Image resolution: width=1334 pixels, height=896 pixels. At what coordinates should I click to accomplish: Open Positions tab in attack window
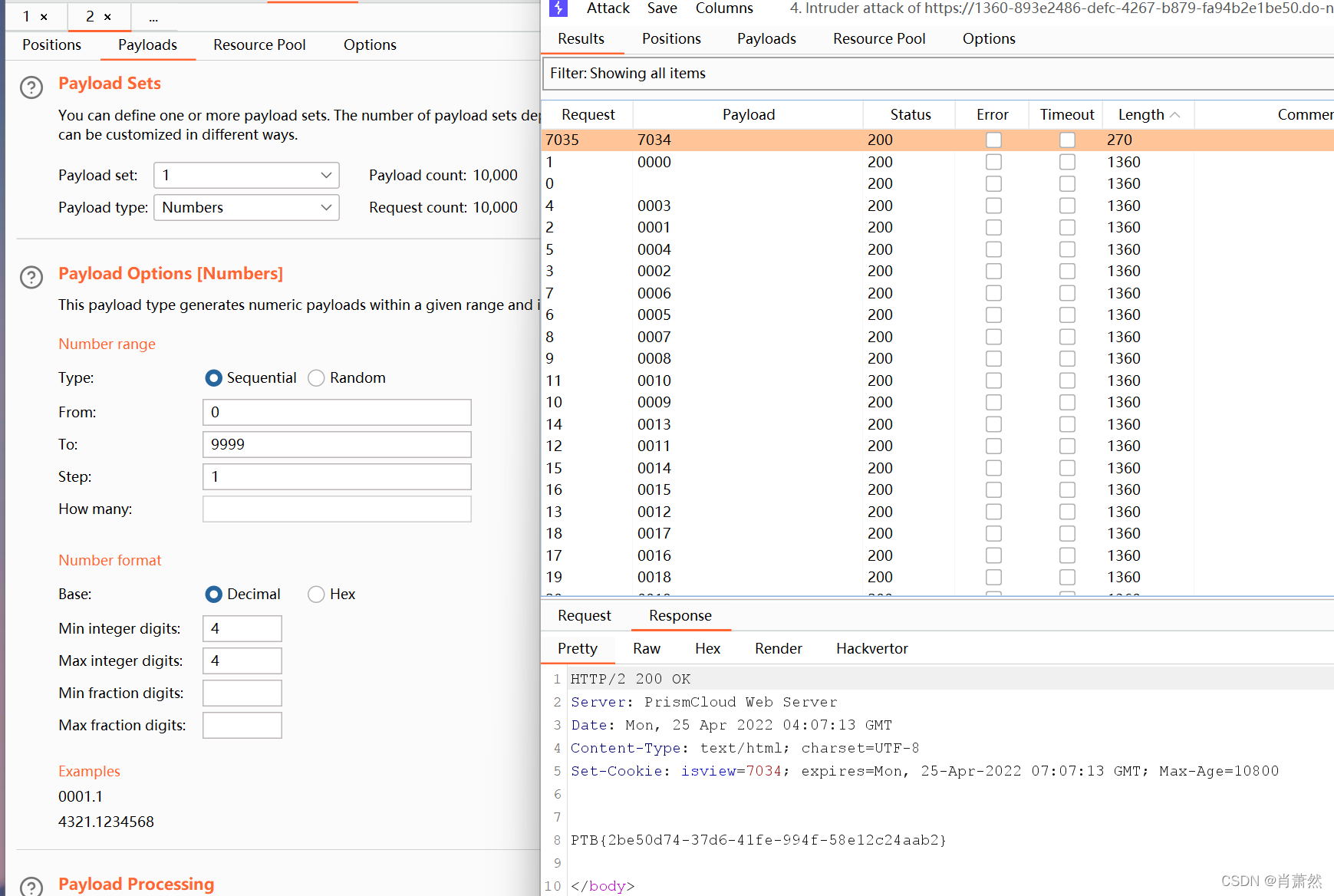click(671, 39)
